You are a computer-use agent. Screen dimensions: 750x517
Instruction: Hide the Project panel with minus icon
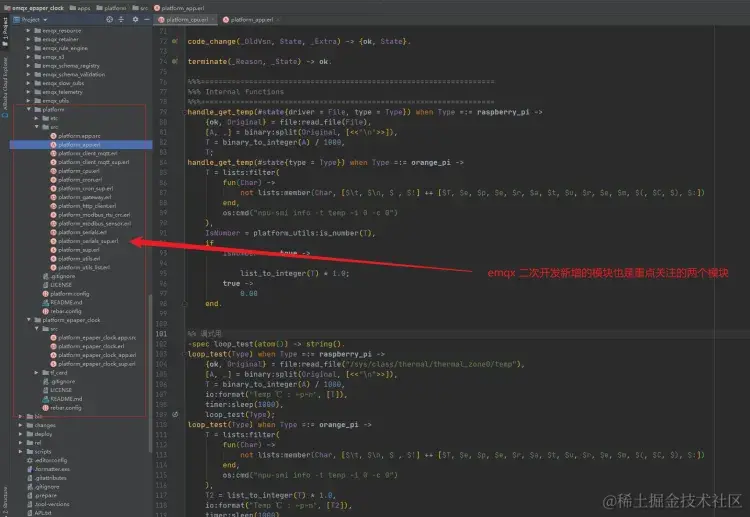(147, 20)
